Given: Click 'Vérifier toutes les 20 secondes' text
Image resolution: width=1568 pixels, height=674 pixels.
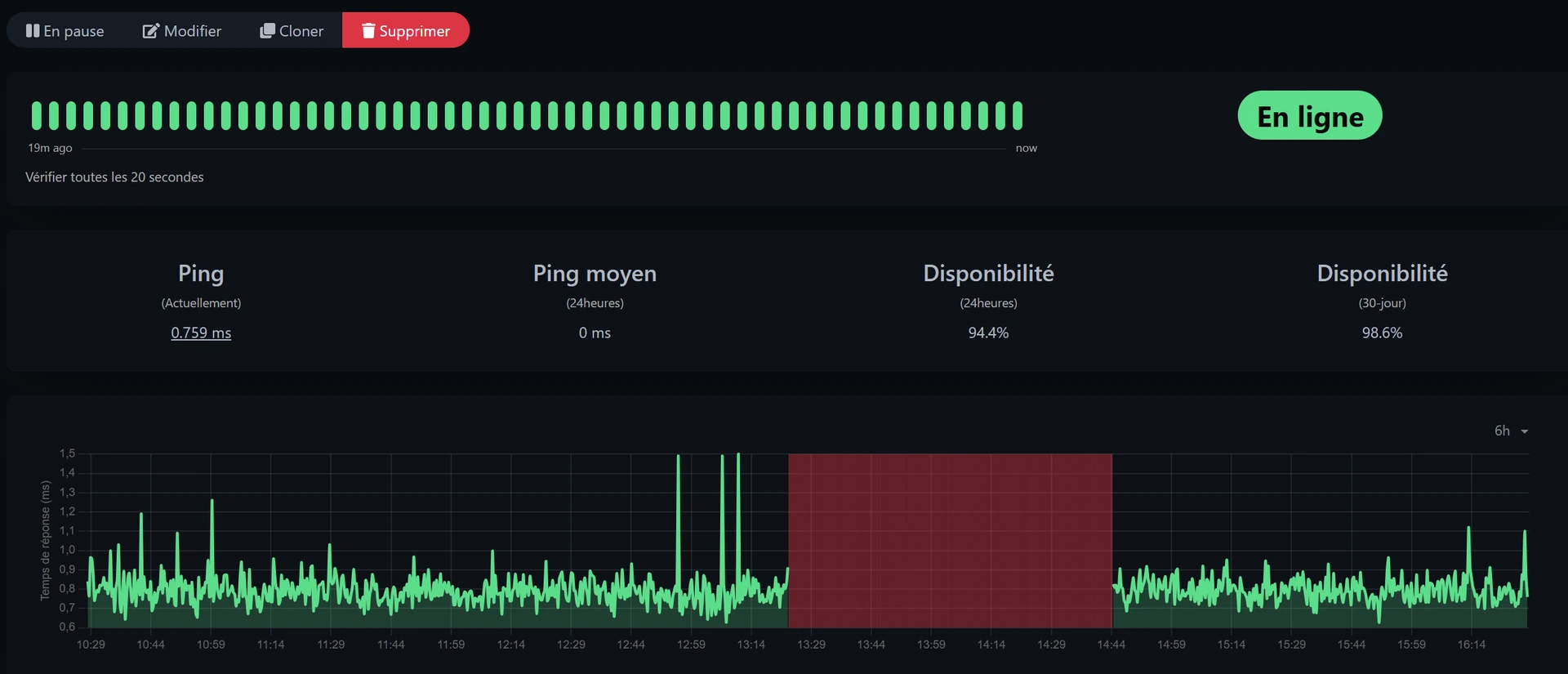Looking at the screenshot, I should (114, 177).
